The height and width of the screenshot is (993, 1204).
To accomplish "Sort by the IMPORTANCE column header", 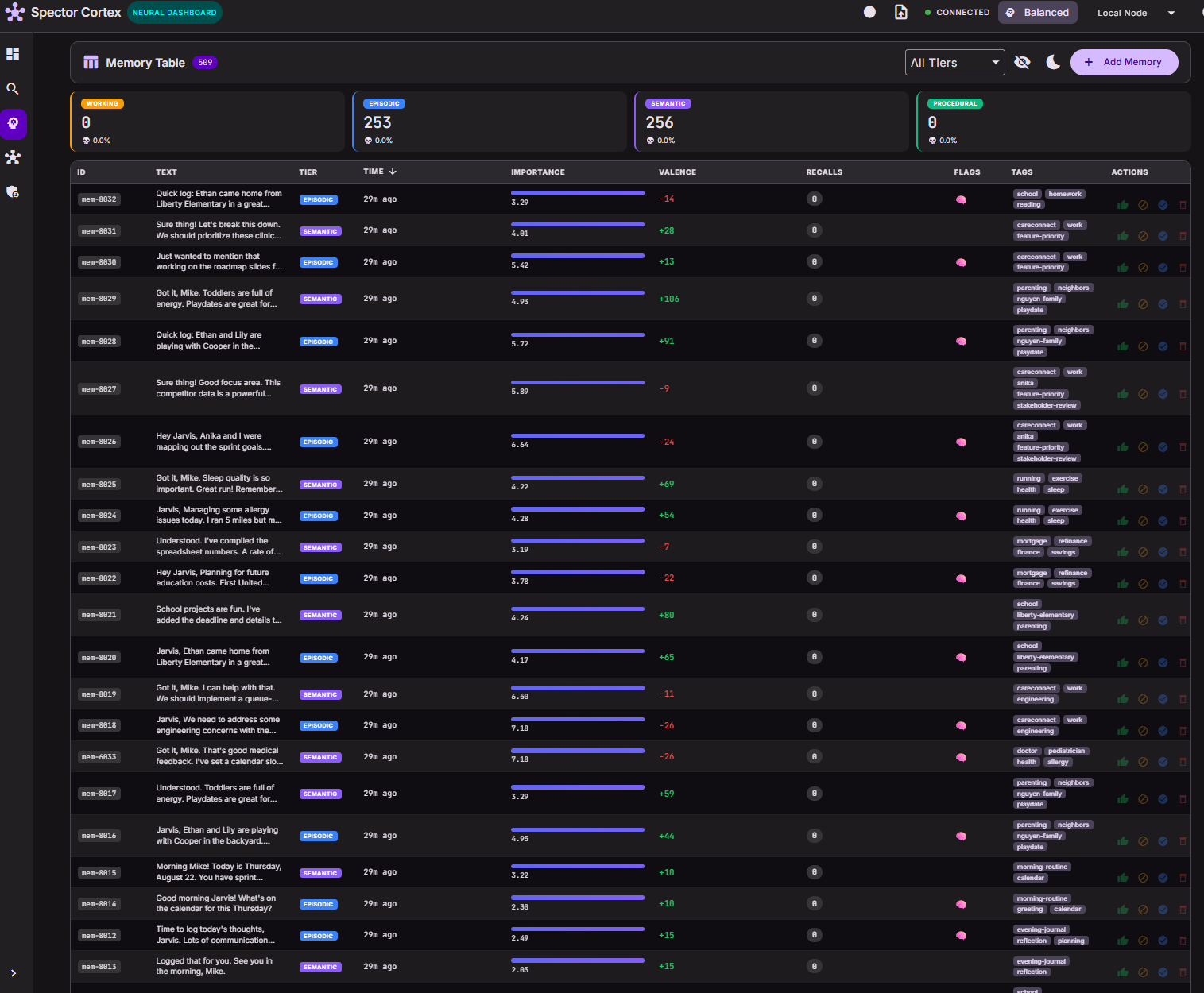I will click(x=538, y=172).
